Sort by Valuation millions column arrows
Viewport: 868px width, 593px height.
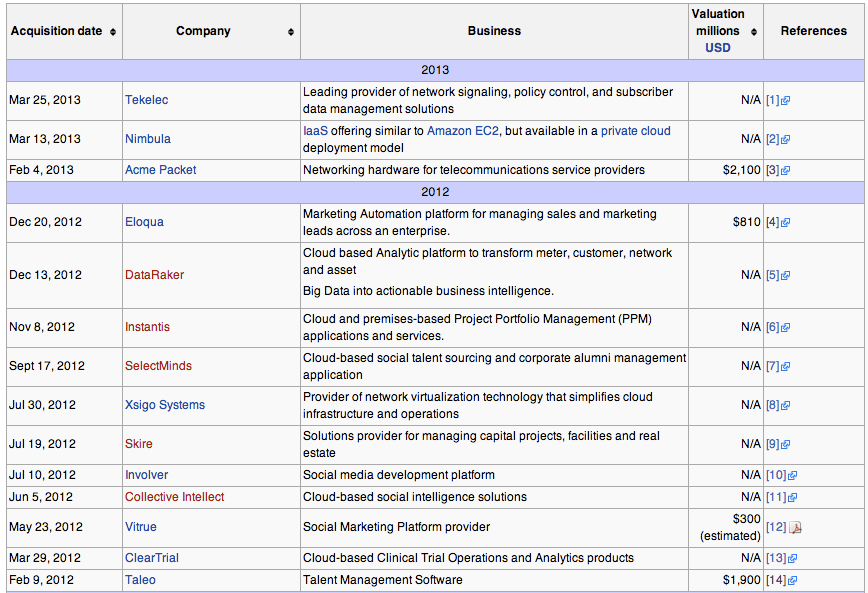(754, 32)
